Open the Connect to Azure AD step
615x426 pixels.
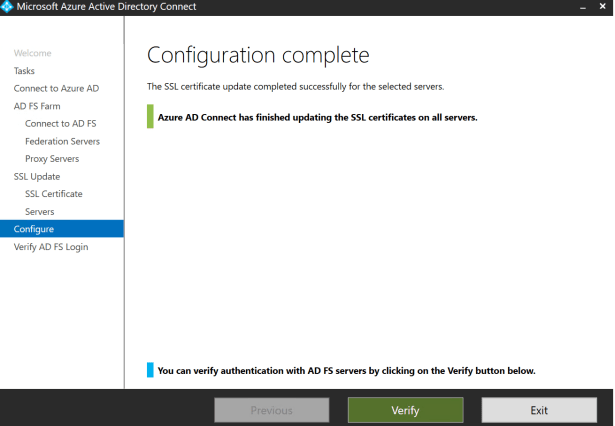point(56,89)
